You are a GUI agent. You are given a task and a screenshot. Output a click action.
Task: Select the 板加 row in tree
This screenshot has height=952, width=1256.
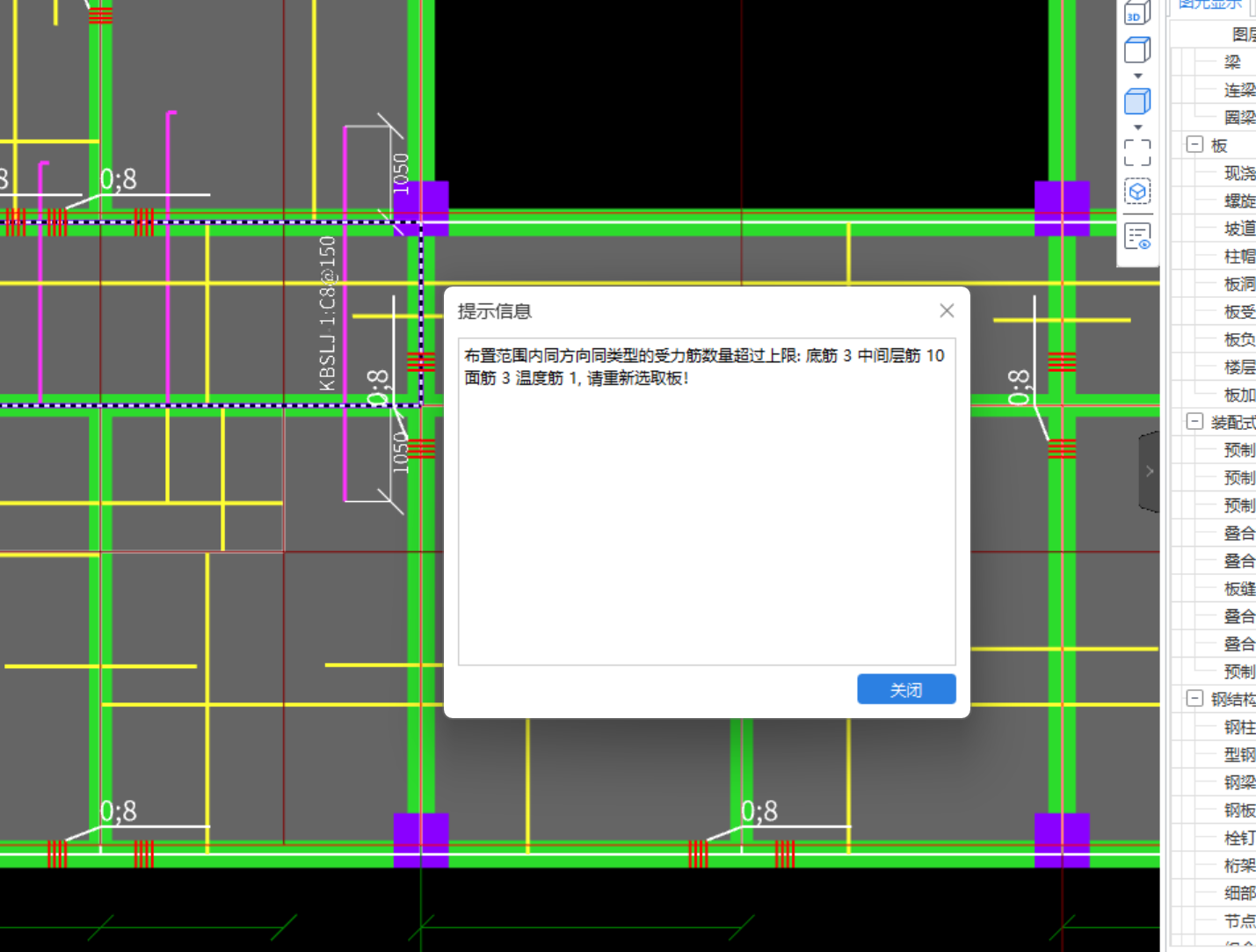click(1239, 395)
